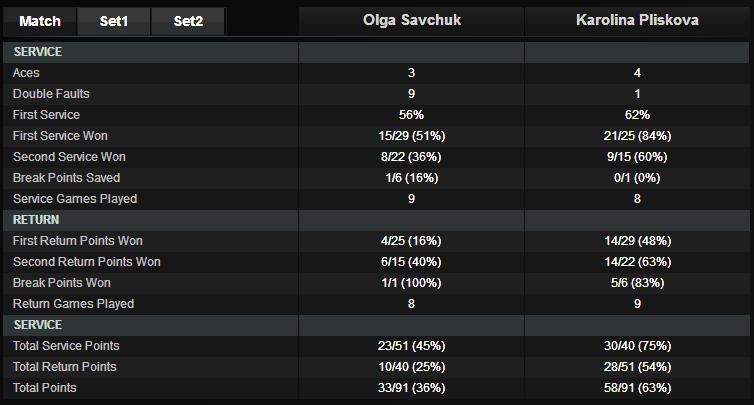Viewport: 754px width, 405px height.
Task: Click the Total Return Points label
Action: pos(65,367)
